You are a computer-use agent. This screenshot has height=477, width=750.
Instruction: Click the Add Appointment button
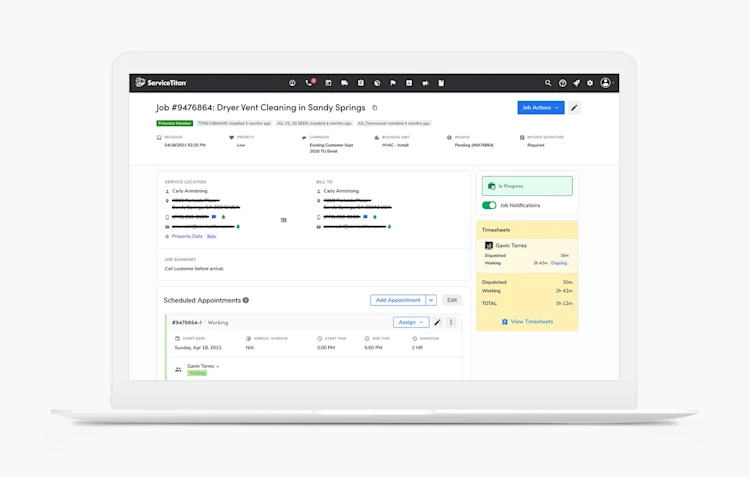tap(398, 300)
